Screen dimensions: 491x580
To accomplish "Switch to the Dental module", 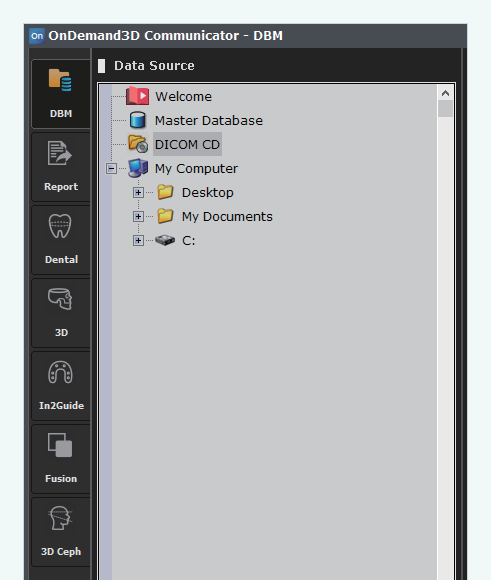I will [x=61, y=240].
